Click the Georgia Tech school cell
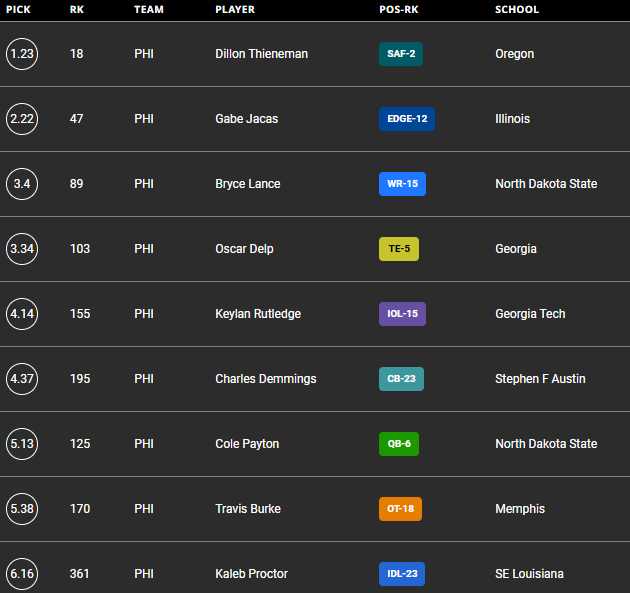630x593 pixels. (530, 314)
